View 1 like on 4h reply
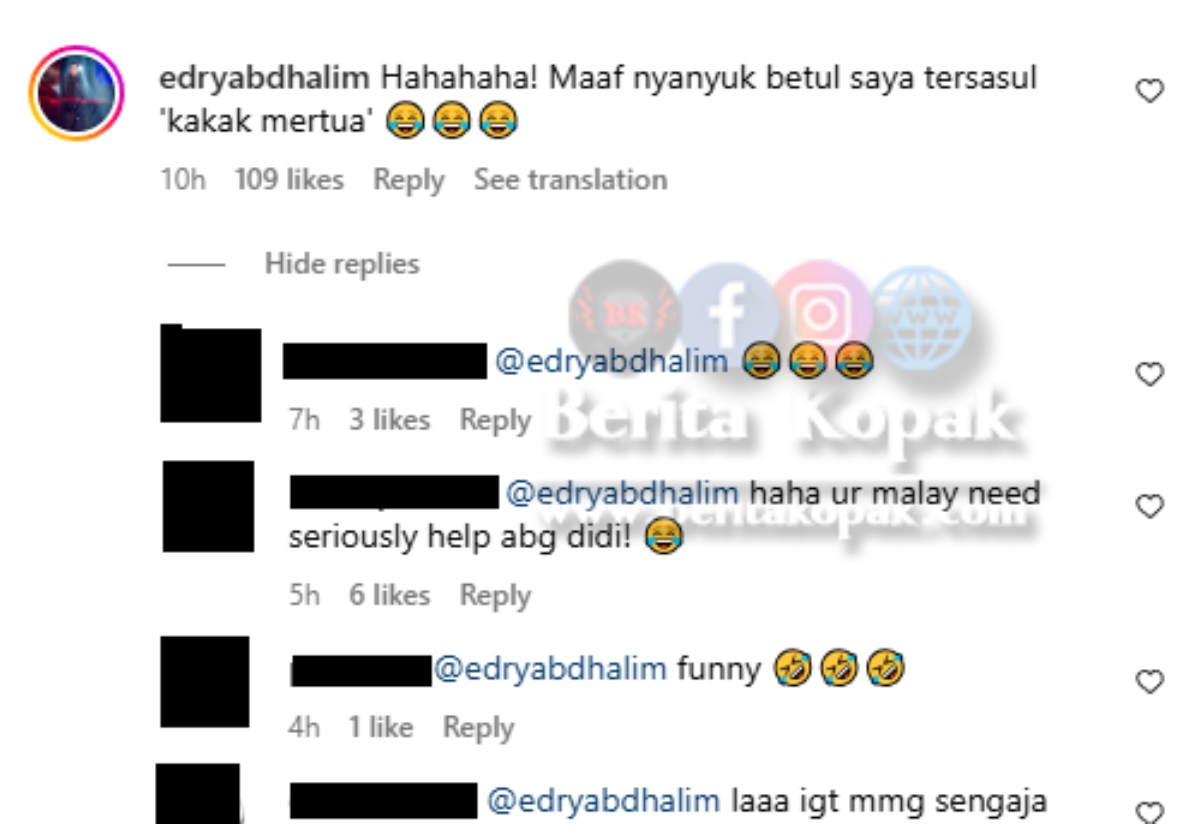 [381, 727]
